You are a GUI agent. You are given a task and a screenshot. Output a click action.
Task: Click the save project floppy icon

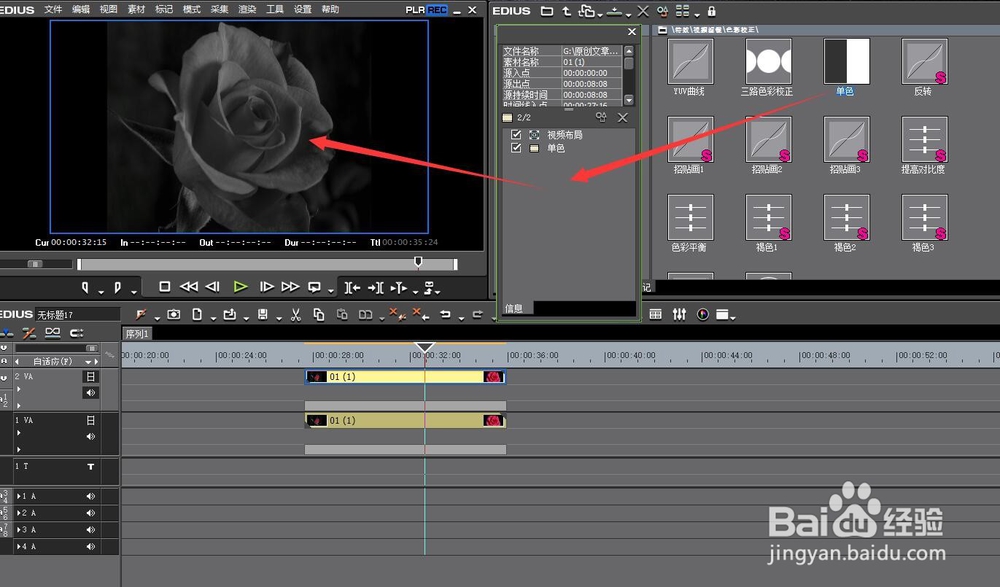pos(262,315)
